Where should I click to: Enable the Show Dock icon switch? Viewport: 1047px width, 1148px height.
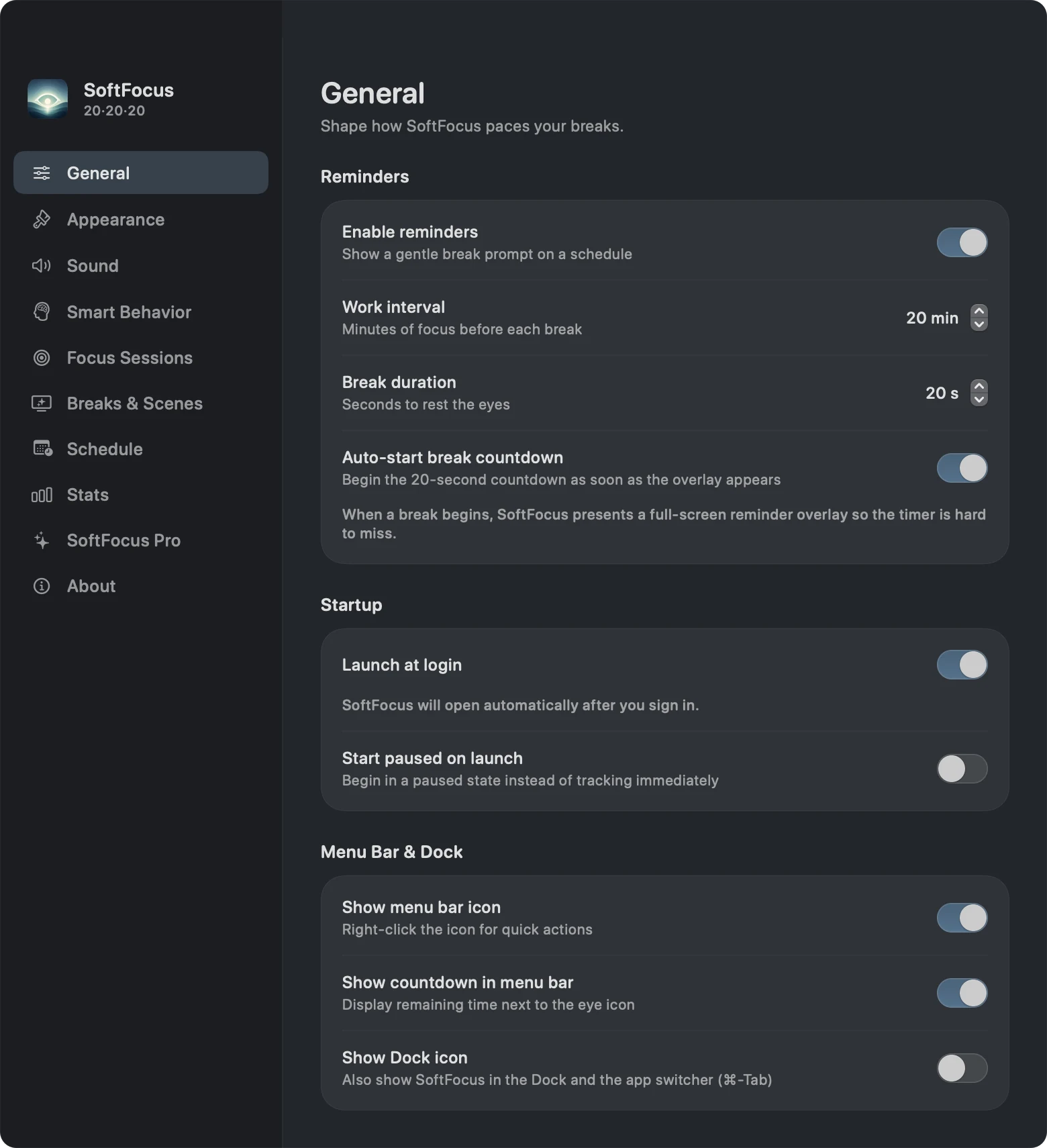962,1068
